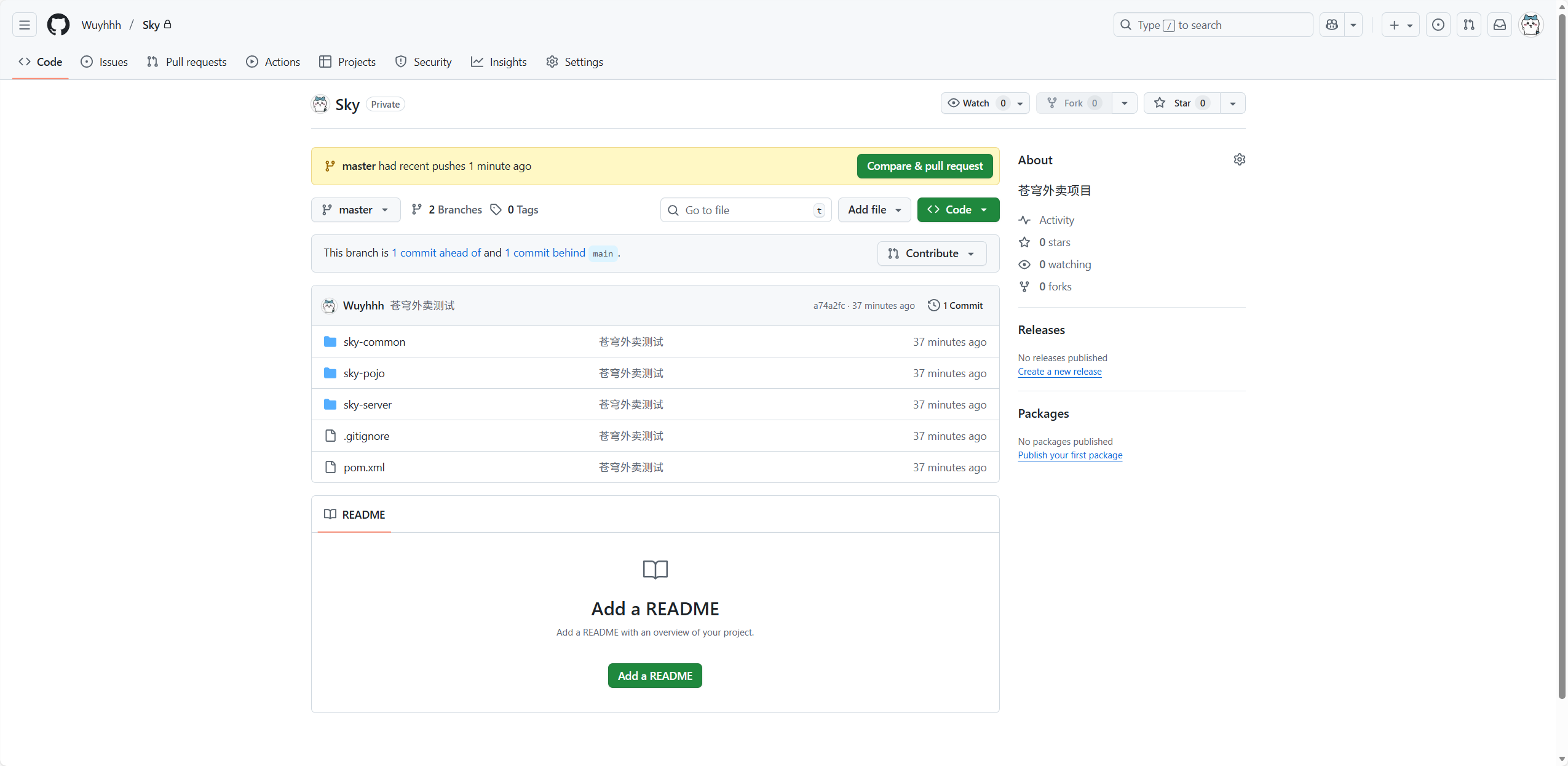
Task: Open the README tab in file view
Action: point(355,514)
